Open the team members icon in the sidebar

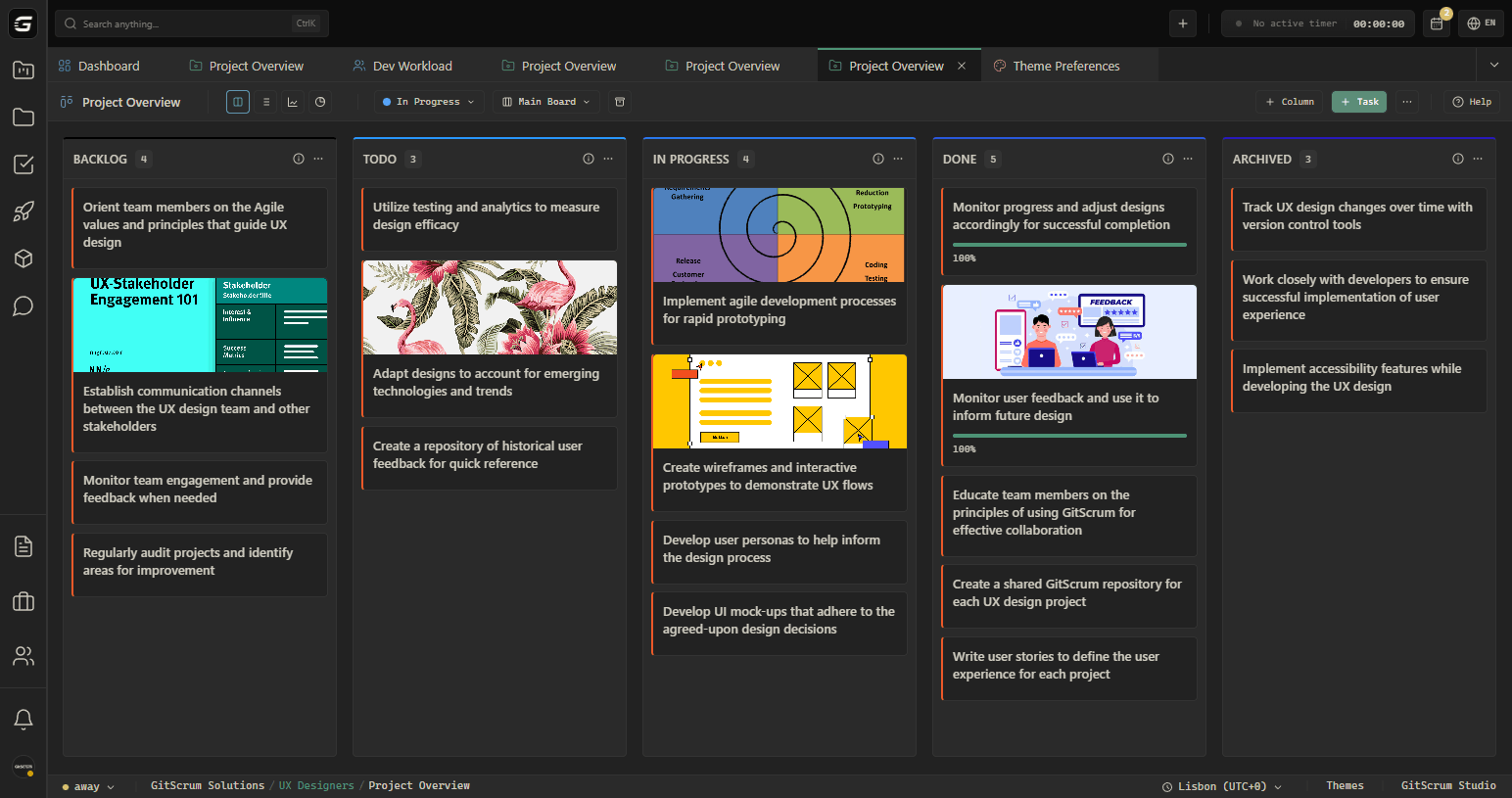(x=23, y=656)
